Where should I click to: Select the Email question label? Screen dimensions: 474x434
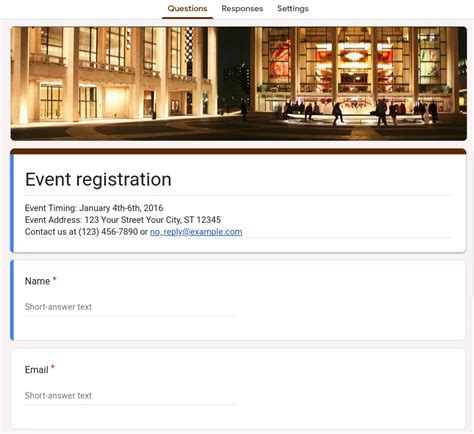[37, 370]
